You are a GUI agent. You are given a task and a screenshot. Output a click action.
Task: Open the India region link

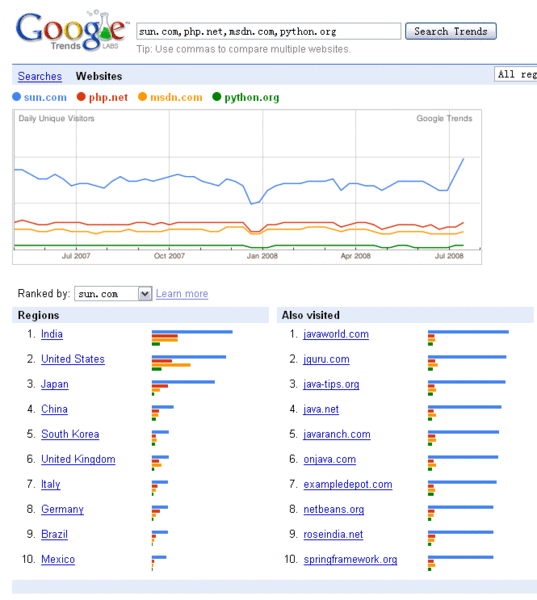[x=52, y=334]
